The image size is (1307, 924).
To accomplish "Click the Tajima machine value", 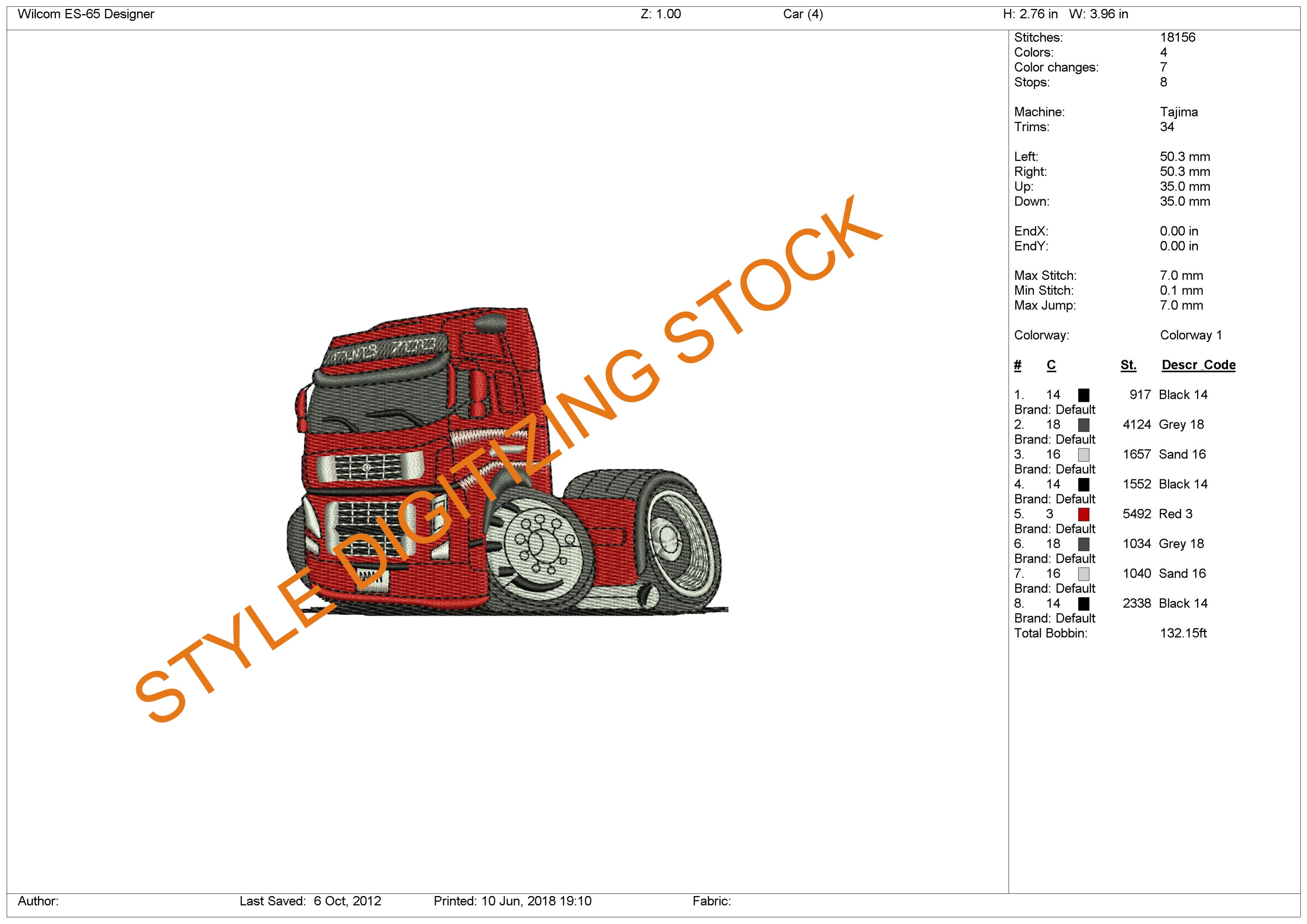I will (1178, 112).
